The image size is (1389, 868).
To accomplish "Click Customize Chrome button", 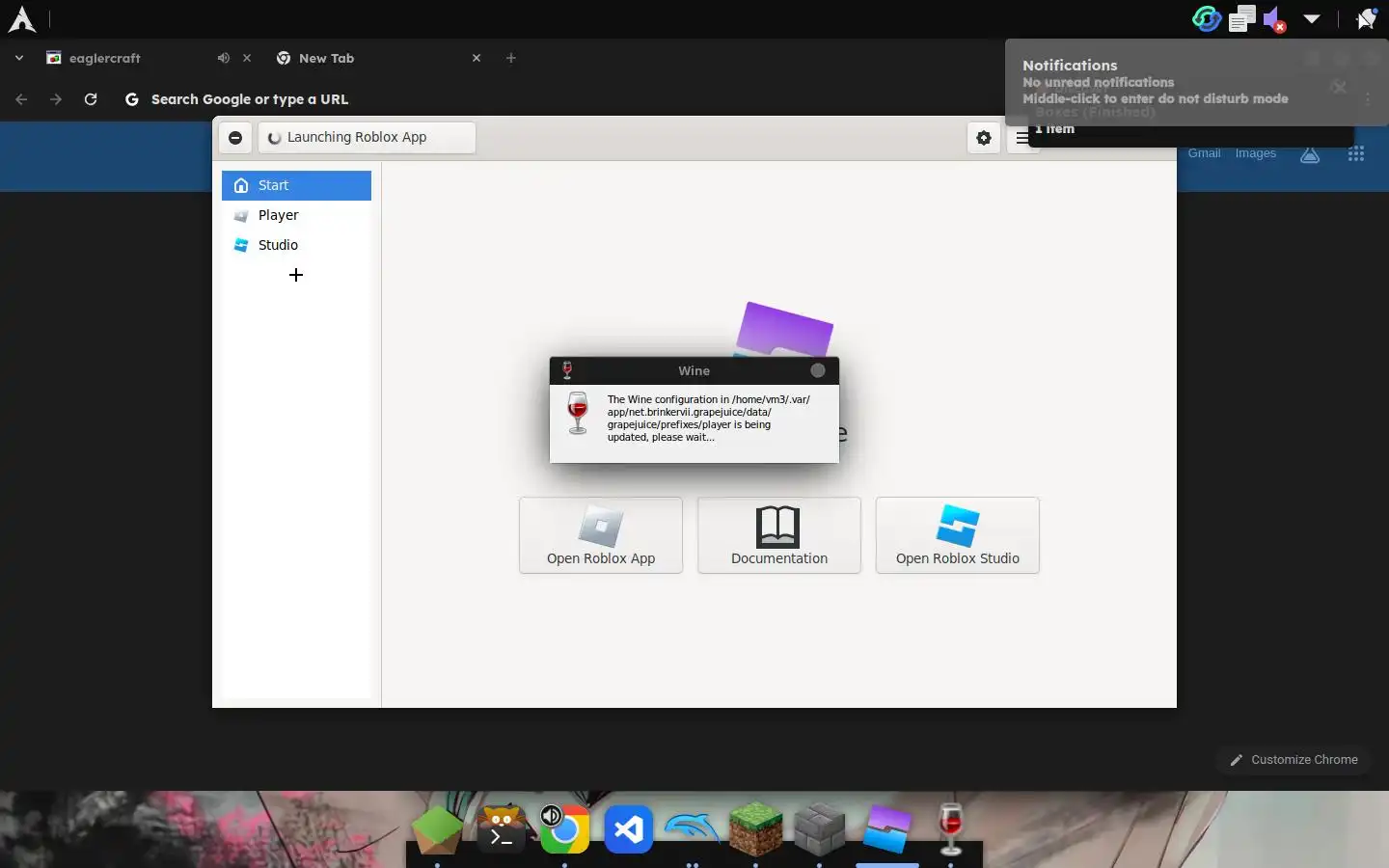I will tap(1294, 760).
